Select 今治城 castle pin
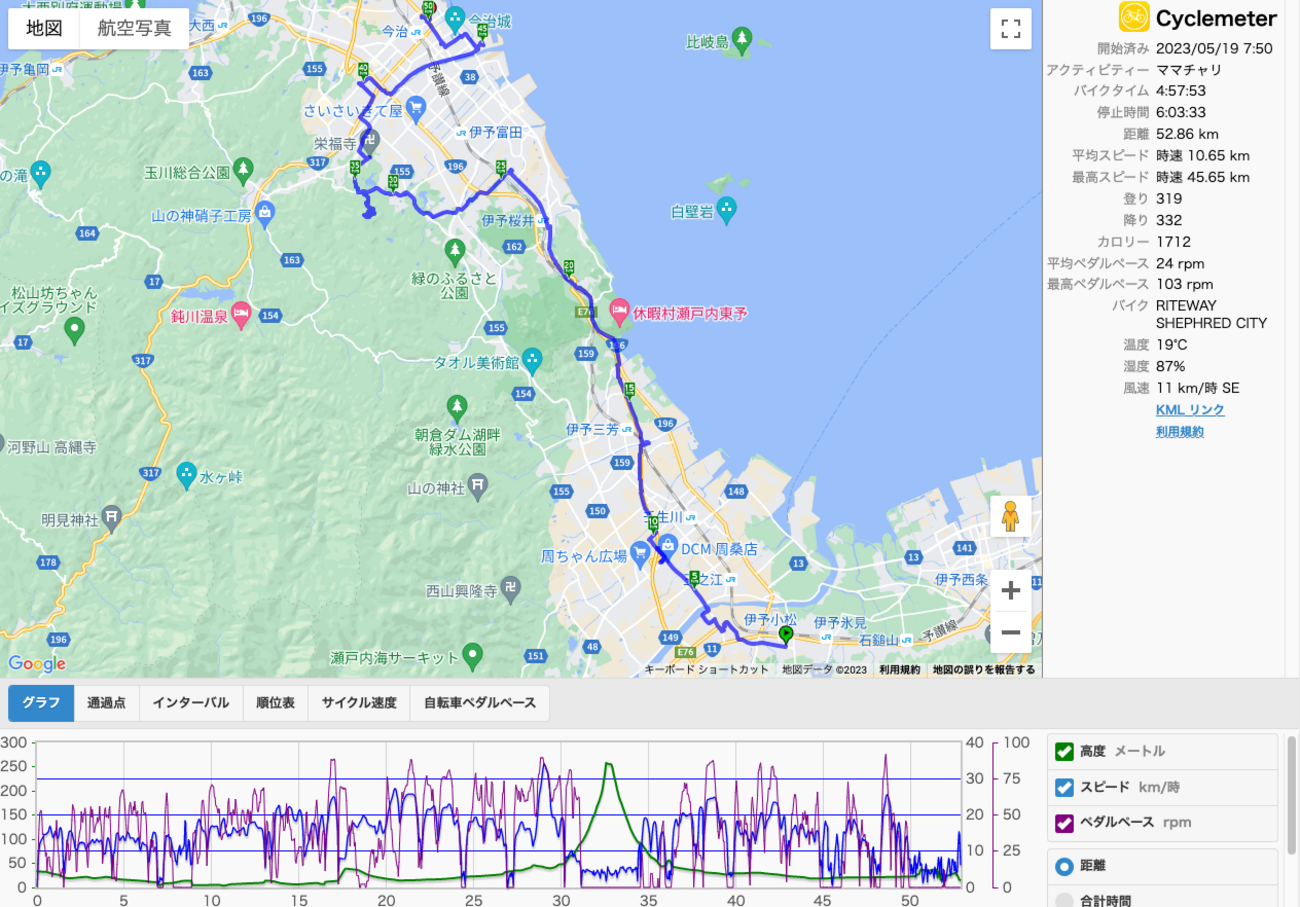 pos(455,18)
